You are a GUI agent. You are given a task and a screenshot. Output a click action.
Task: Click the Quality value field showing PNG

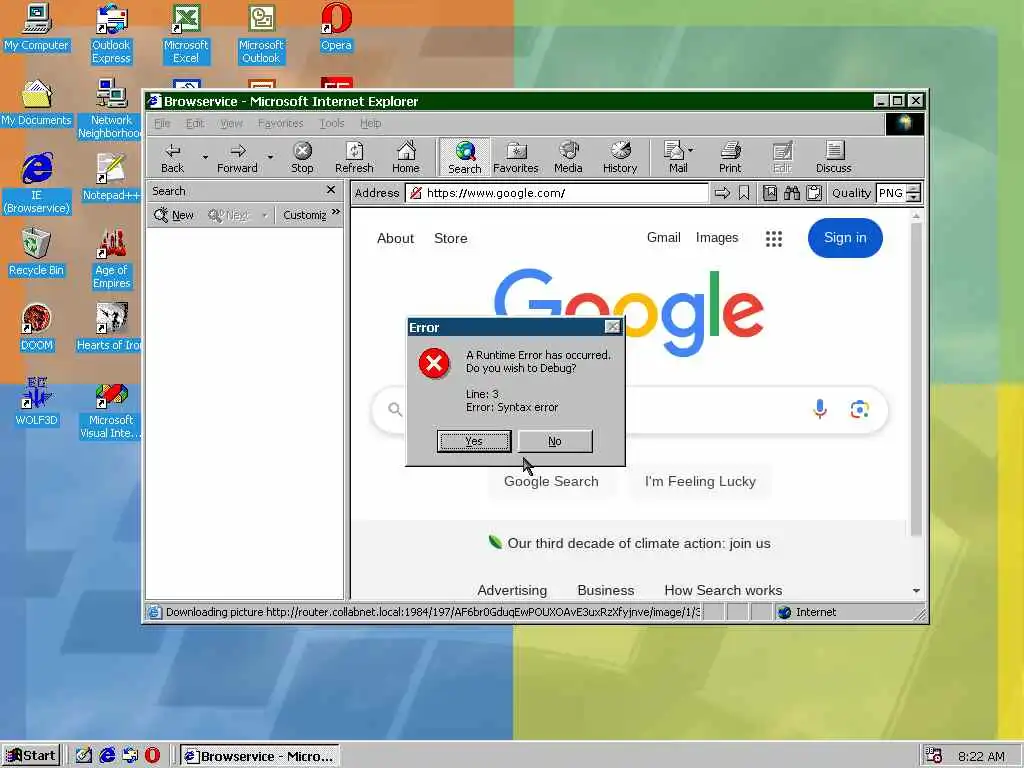coord(891,193)
